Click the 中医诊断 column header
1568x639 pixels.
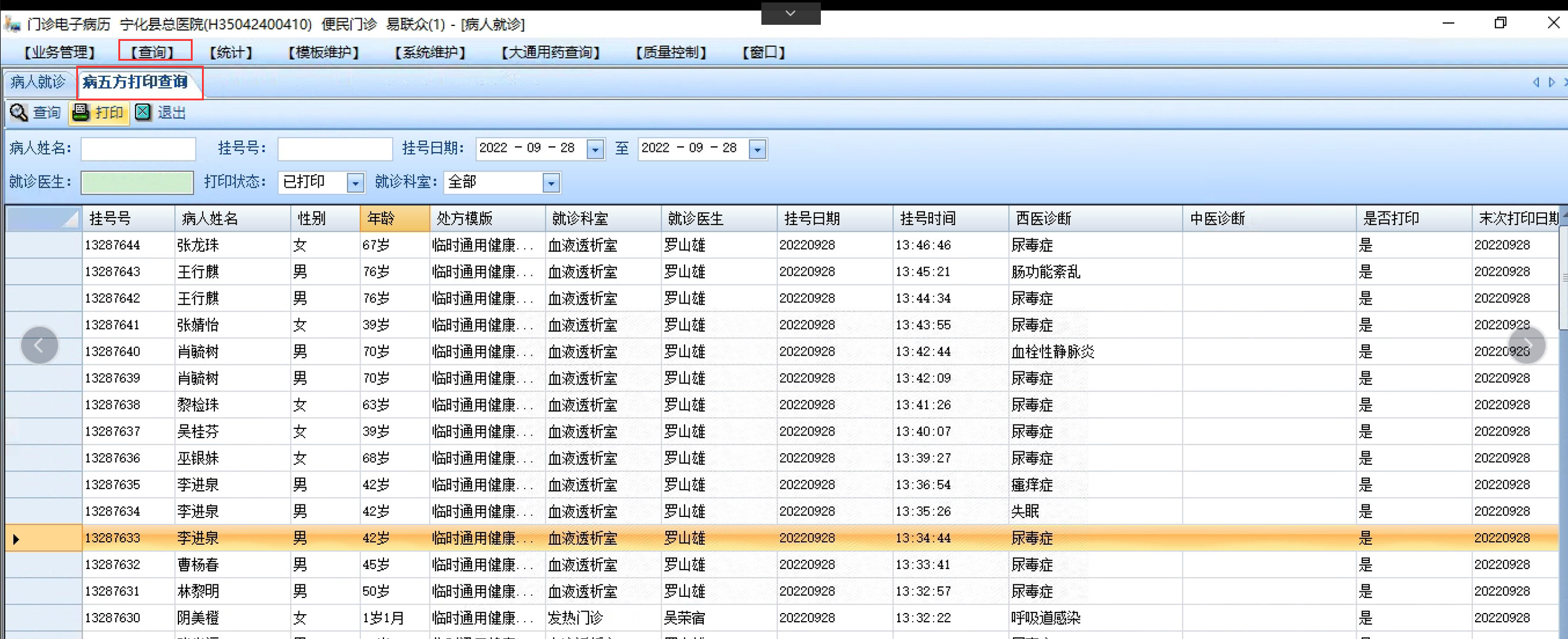tap(1268, 219)
